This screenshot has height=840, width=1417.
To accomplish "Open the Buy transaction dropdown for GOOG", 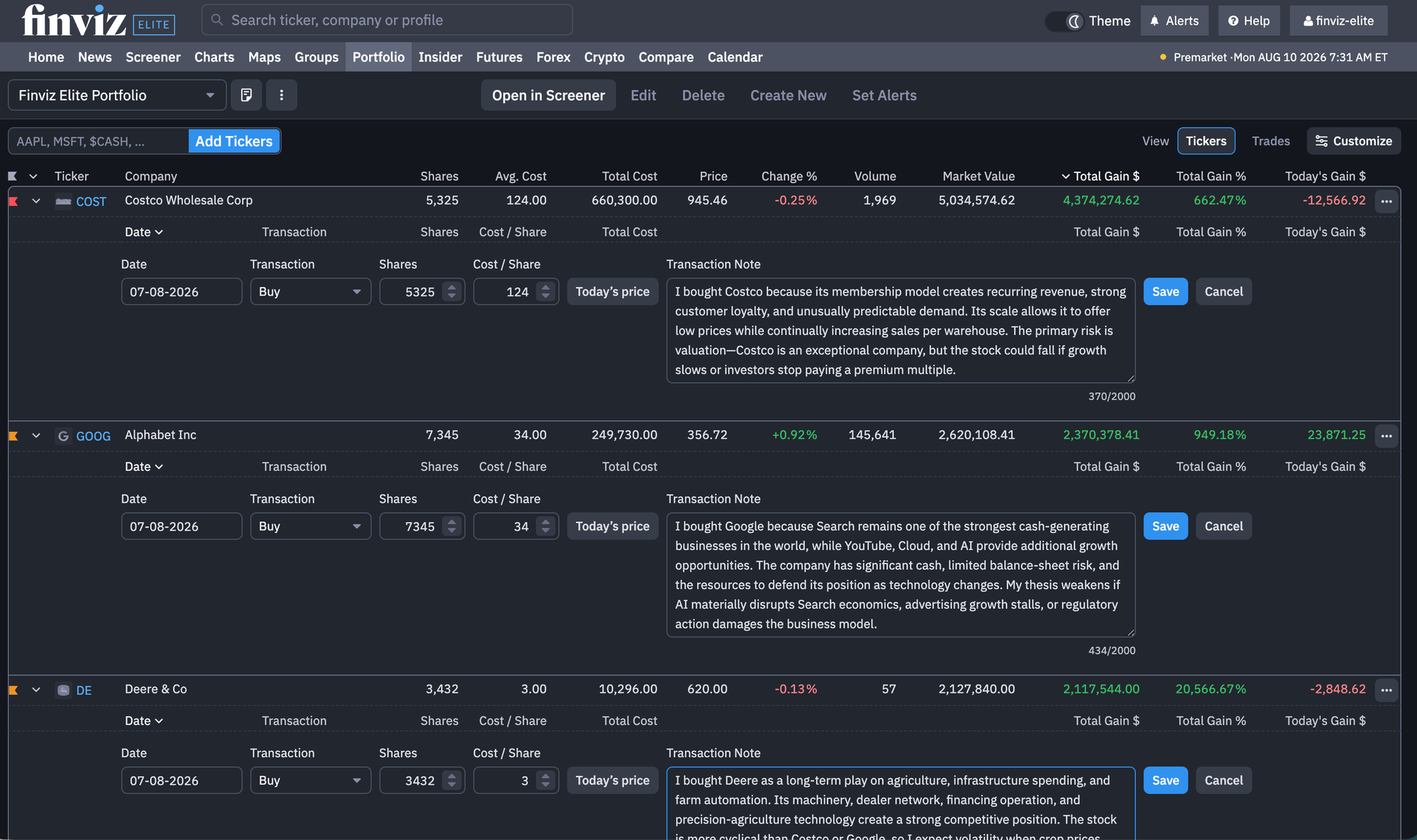I will click(310, 526).
